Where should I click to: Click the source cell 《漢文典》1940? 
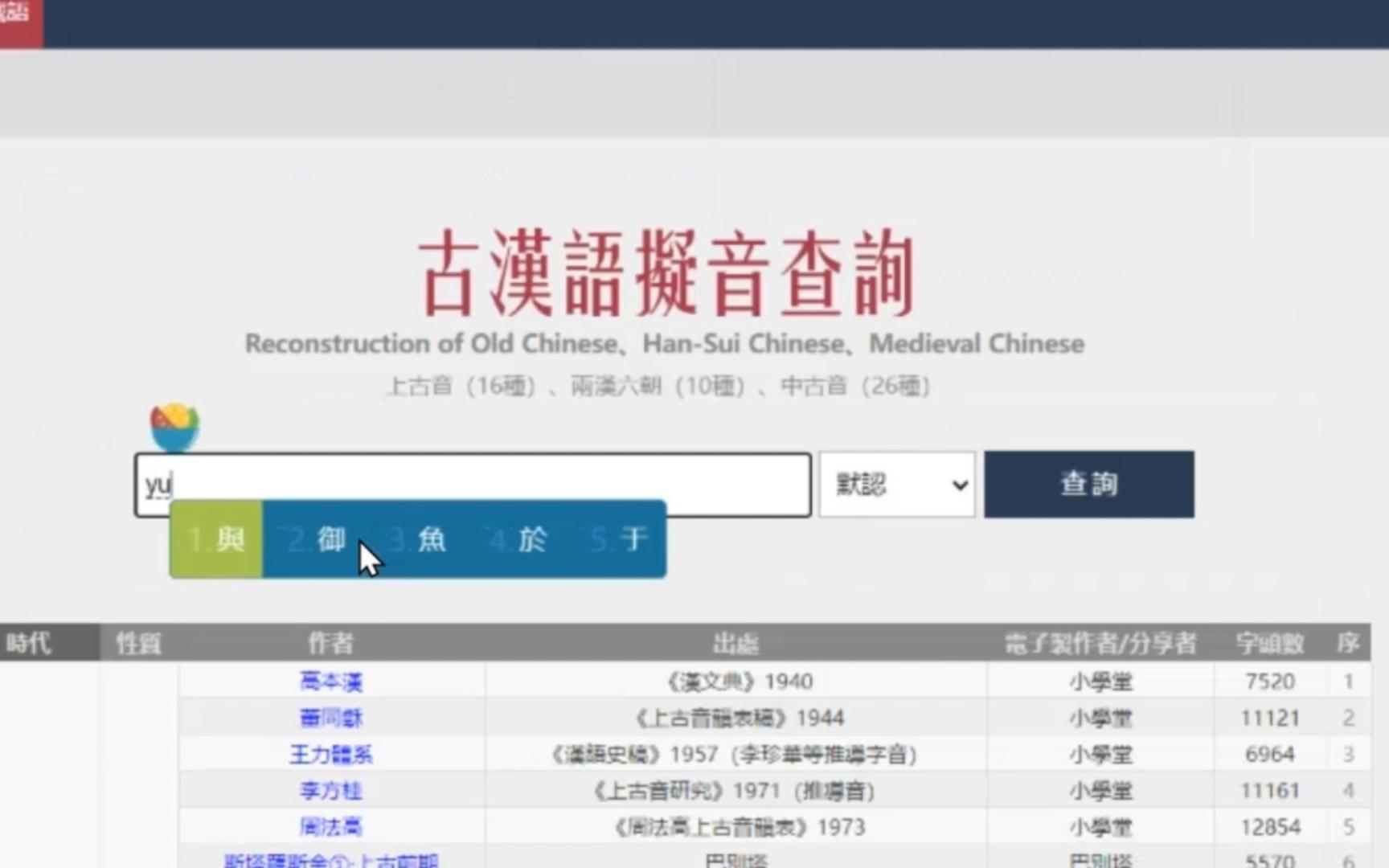[x=735, y=682]
